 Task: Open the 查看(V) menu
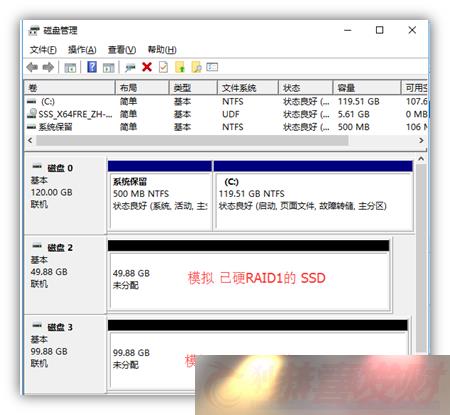click(122, 50)
